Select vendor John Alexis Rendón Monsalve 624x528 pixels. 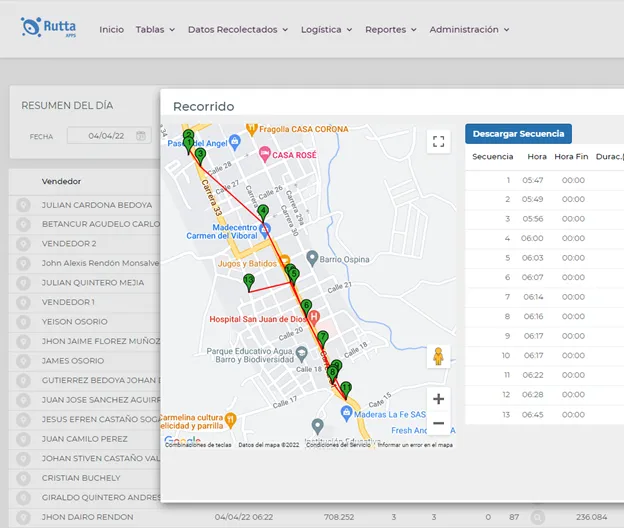point(85,263)
